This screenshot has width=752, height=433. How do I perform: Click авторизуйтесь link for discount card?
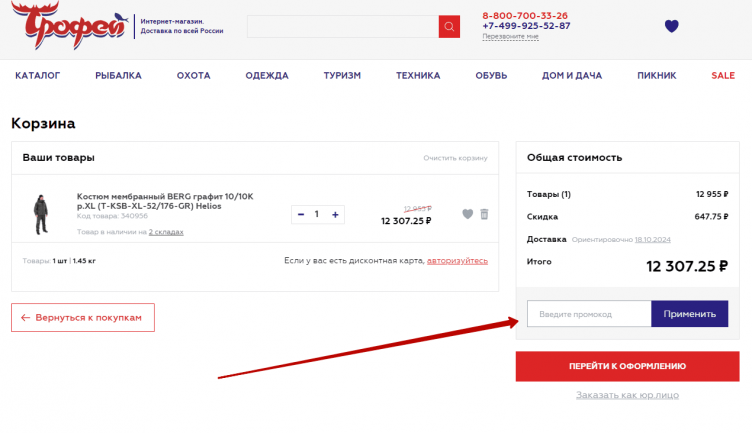pyautogui.click(x=457, y=261)
